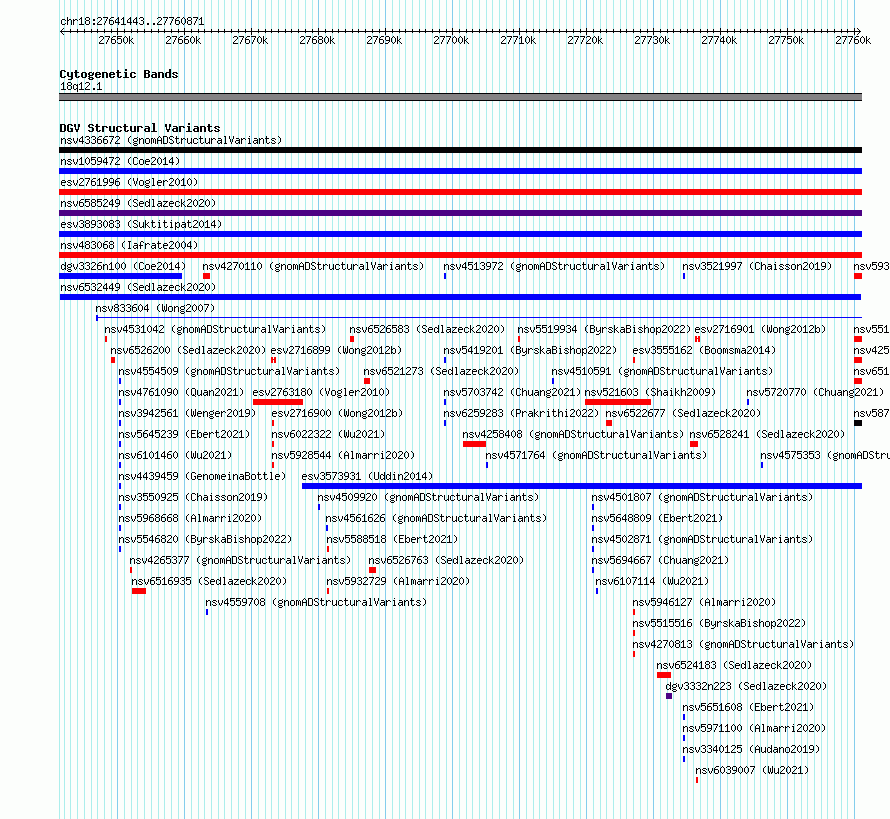Click the esv2761996 (Vogler2010) label
890x819 pixels.
(129, 182)
